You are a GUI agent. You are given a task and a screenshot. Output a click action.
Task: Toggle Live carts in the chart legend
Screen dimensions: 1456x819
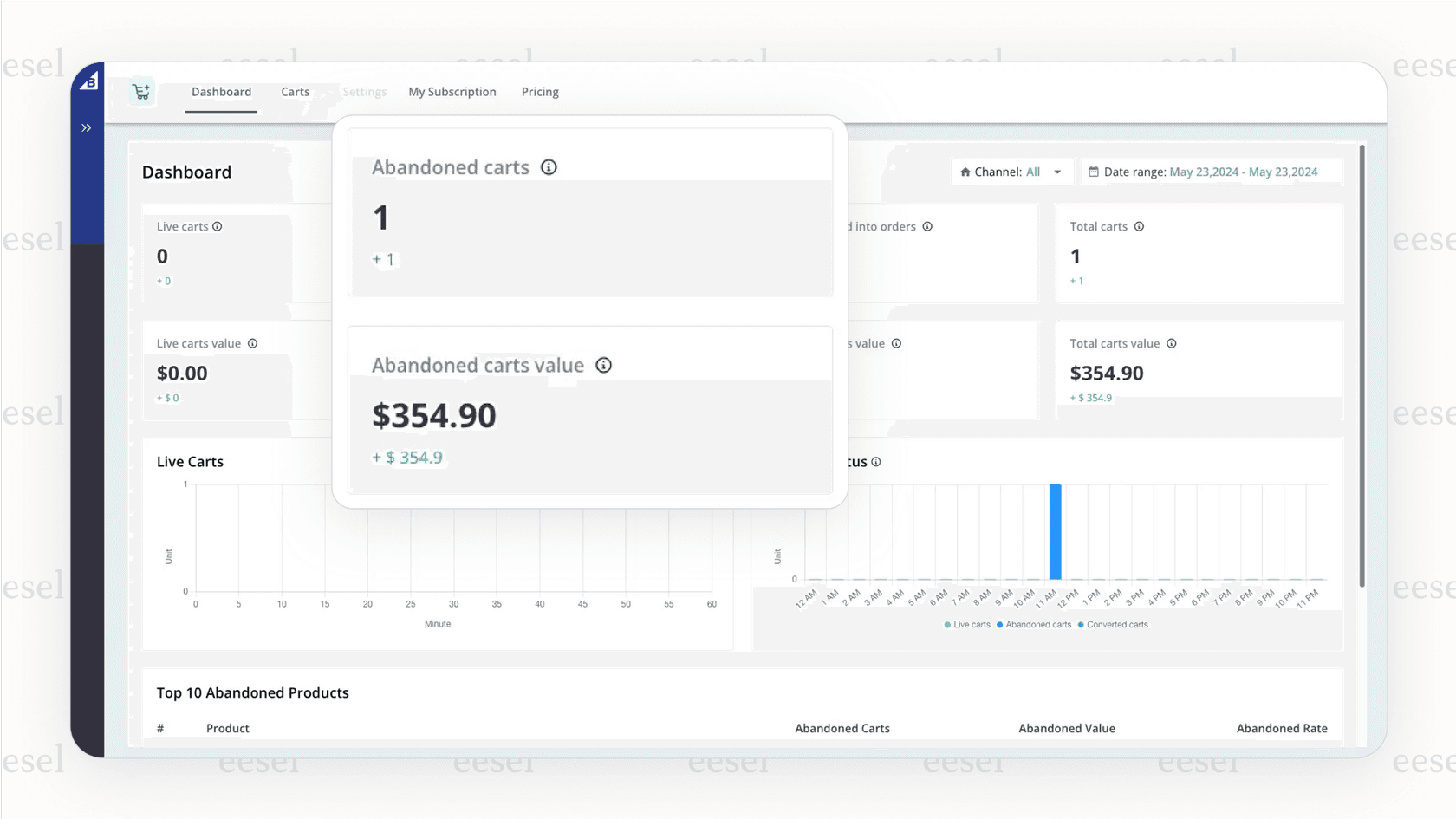coord(966,625)
